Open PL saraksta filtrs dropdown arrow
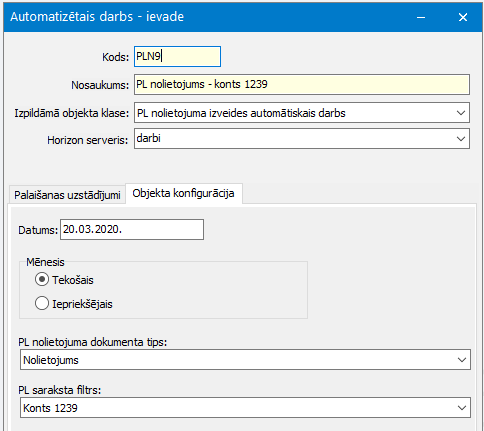Viewport: 484px width, 431px height. coord(462,408)
